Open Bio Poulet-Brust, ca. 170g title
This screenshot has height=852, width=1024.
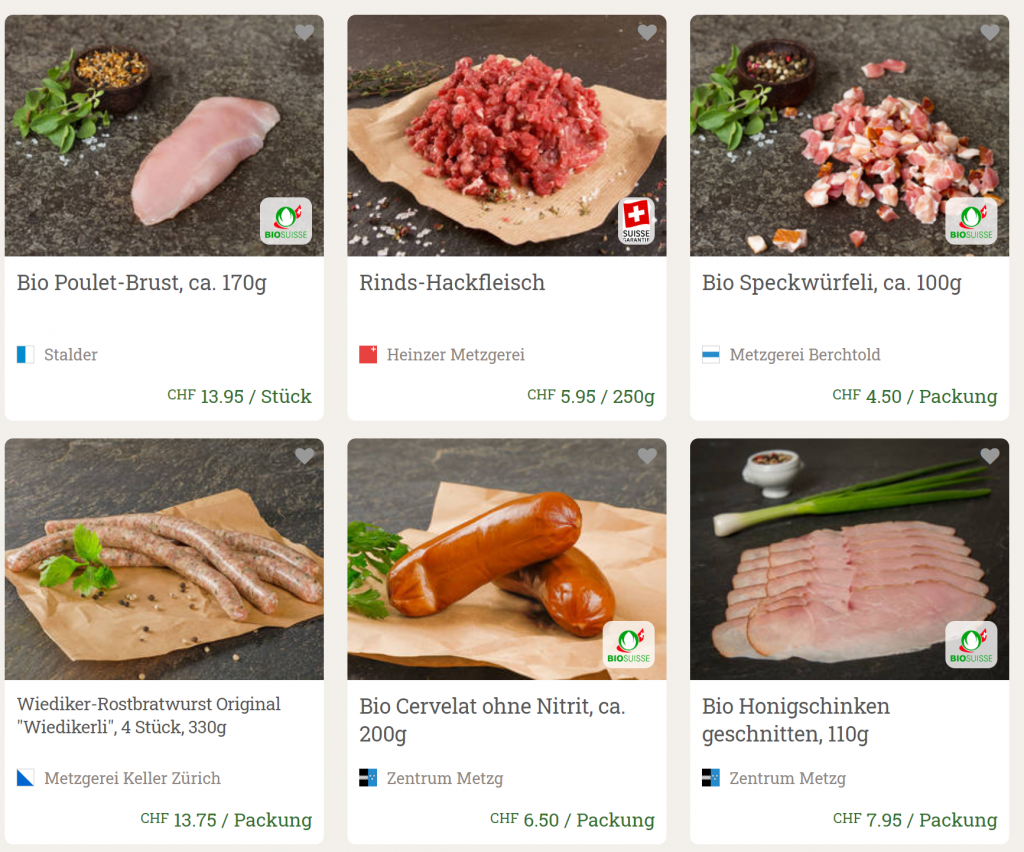click(142, 283)
